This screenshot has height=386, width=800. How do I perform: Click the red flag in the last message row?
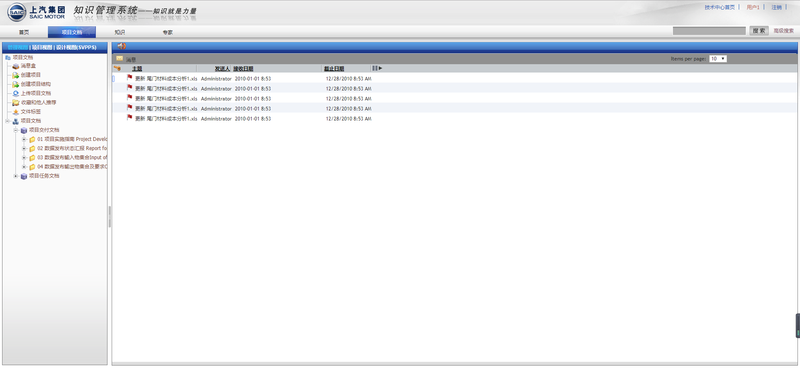(130, 118)
